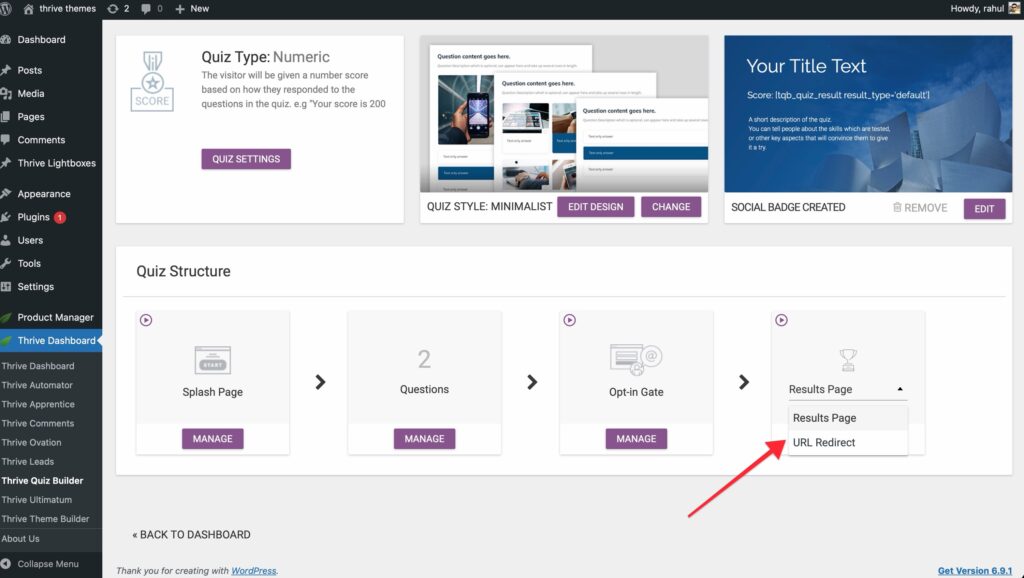Click the WordPress logo icon

[x=9, y=8]
